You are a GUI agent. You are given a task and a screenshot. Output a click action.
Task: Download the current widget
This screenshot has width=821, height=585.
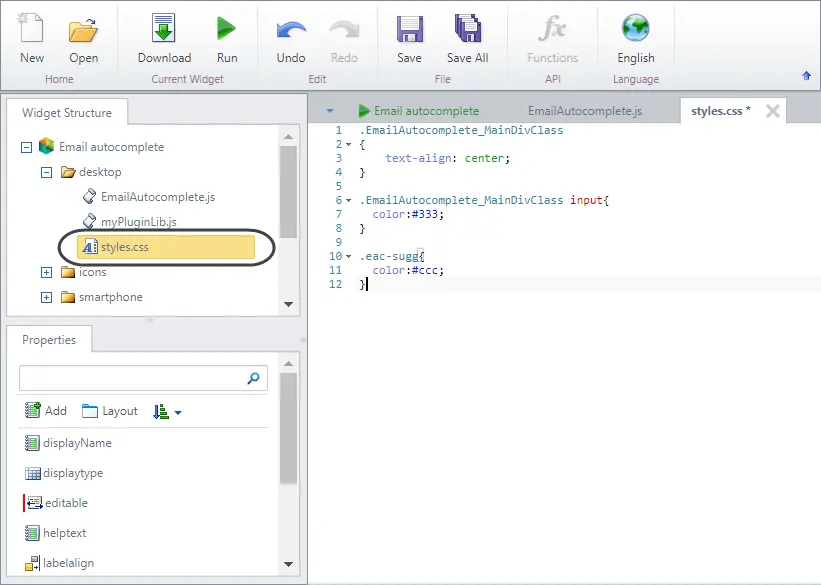coord(164,28)
